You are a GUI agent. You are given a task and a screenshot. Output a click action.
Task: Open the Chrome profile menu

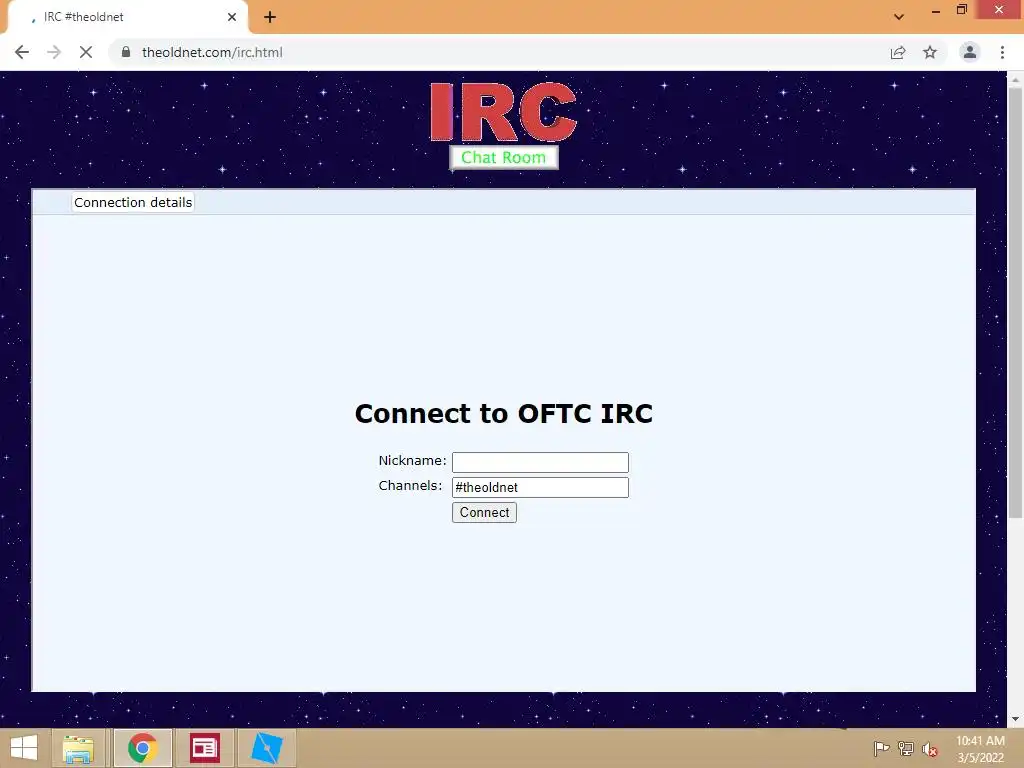click(970, 52)
